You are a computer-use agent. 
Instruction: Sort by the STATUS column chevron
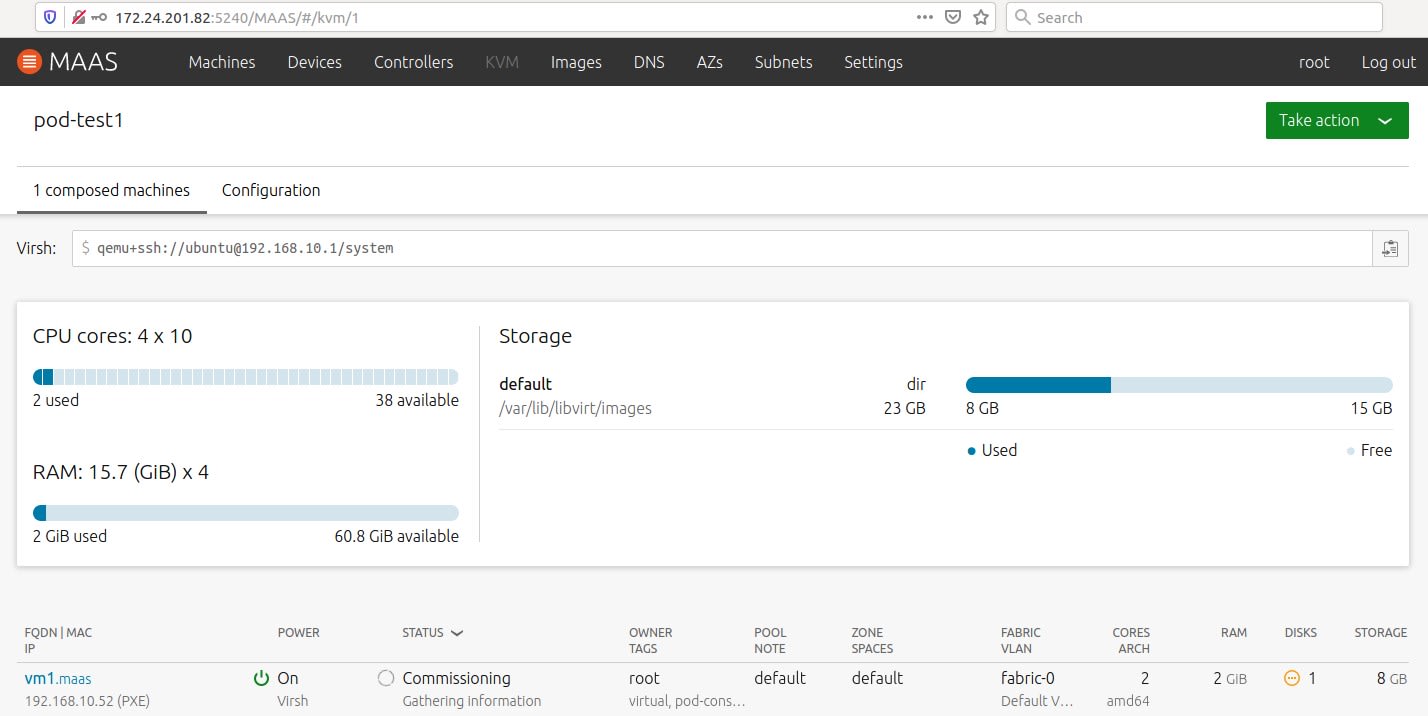point(457,633)
